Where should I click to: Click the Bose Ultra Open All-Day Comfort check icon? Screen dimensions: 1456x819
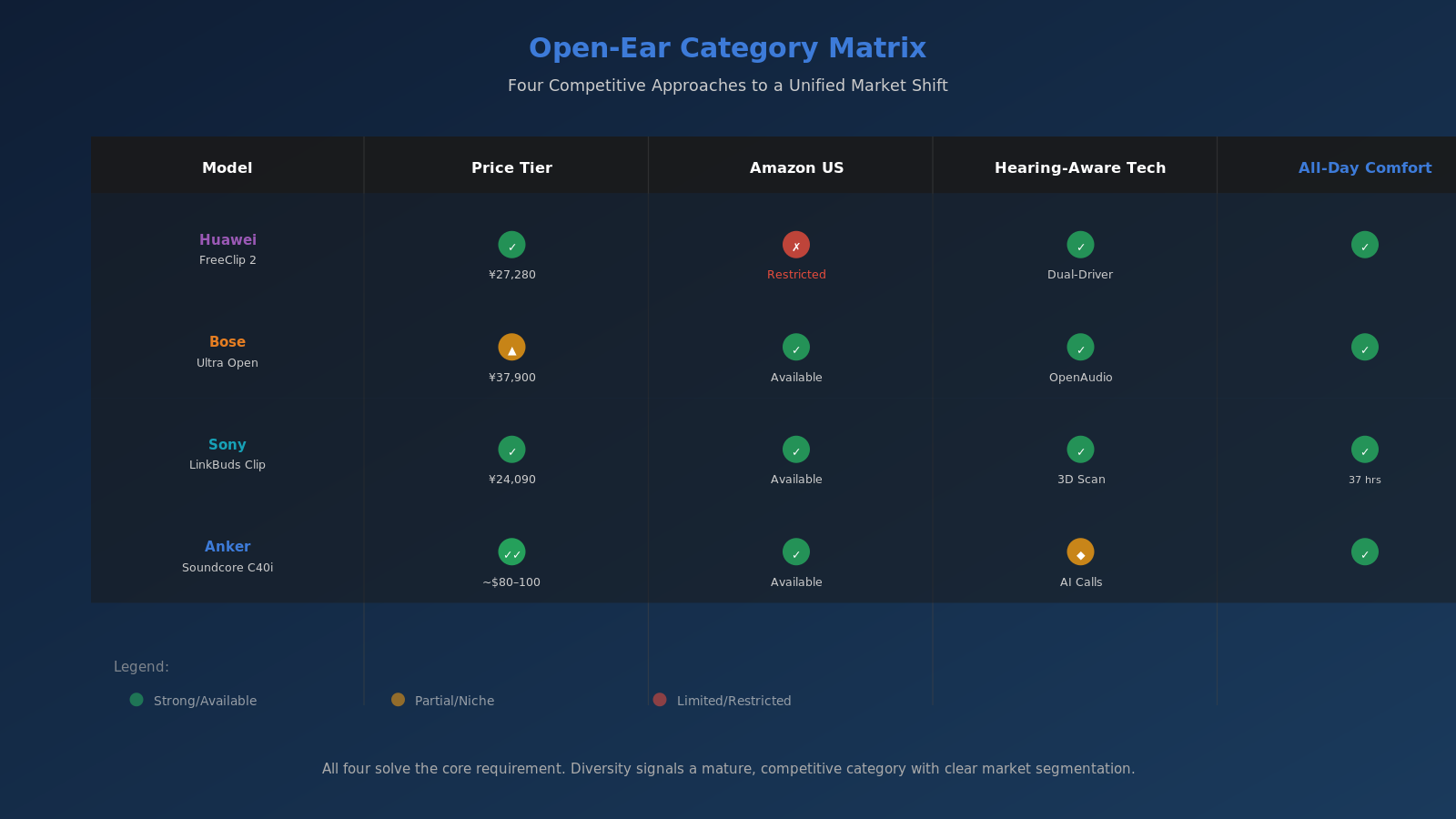point(1365,347)
